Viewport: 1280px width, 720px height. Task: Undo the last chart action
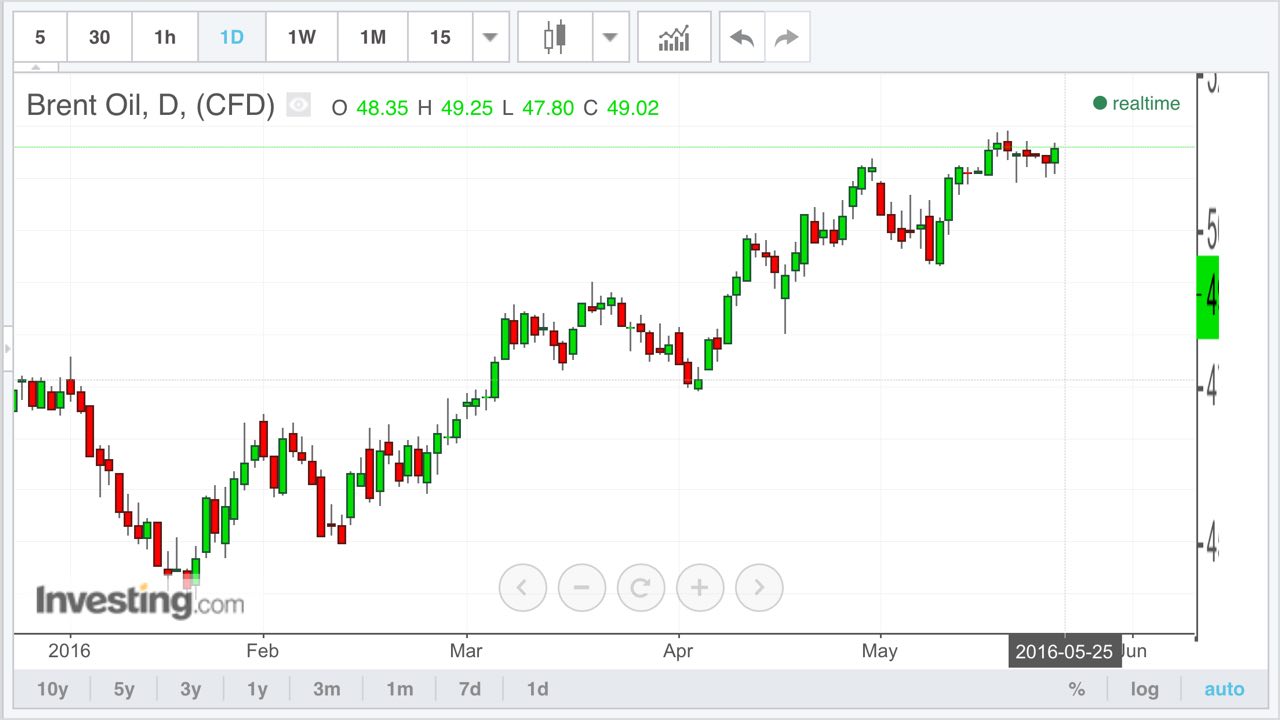pyautogui.click(x=742, y=37)
